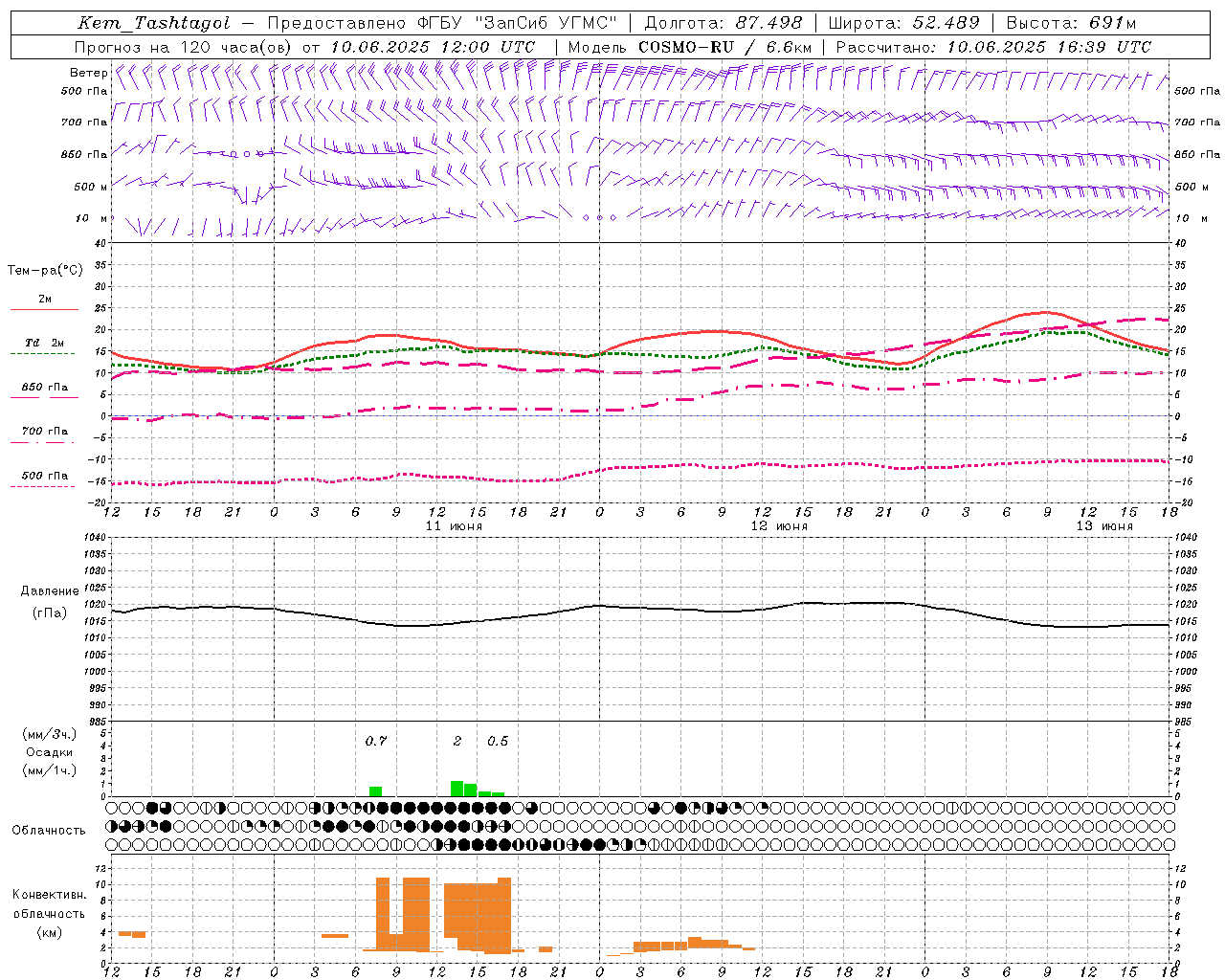Click the 'Тем-ра(°C)' temperature label
This screenshot has width=1225, height=980.
click(x=45, y=271)
